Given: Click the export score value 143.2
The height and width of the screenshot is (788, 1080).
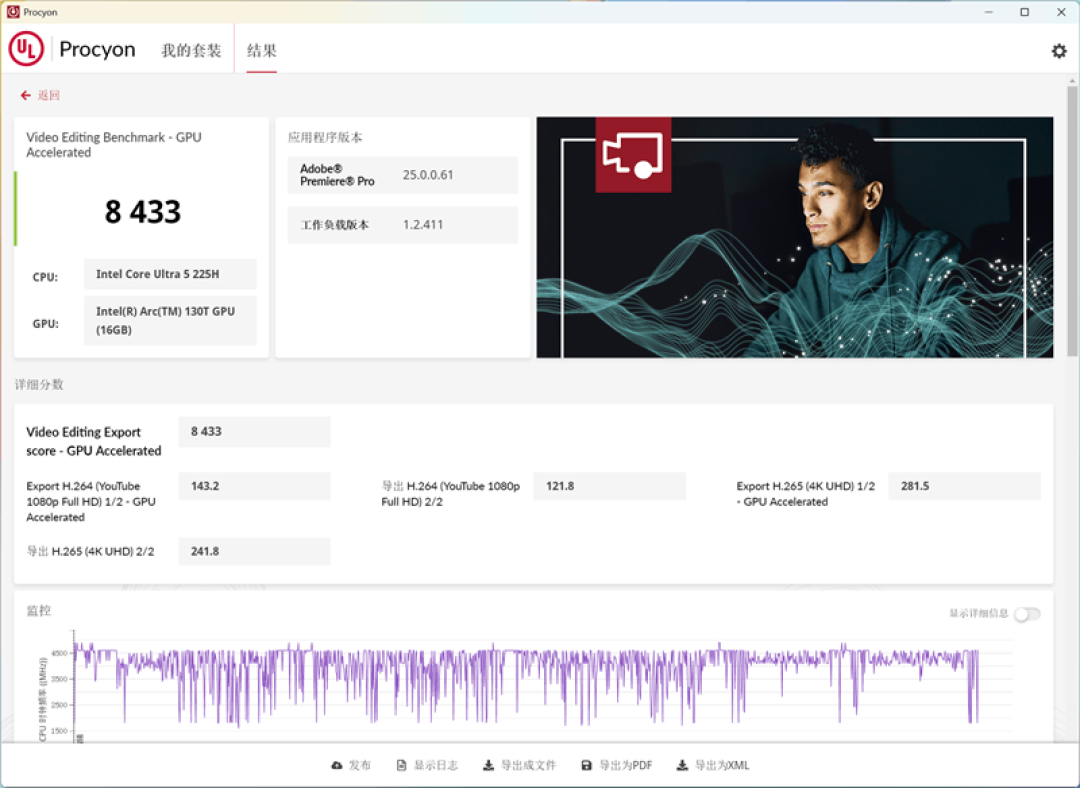Looking at the screenshot, I should (x=254, y=486).
